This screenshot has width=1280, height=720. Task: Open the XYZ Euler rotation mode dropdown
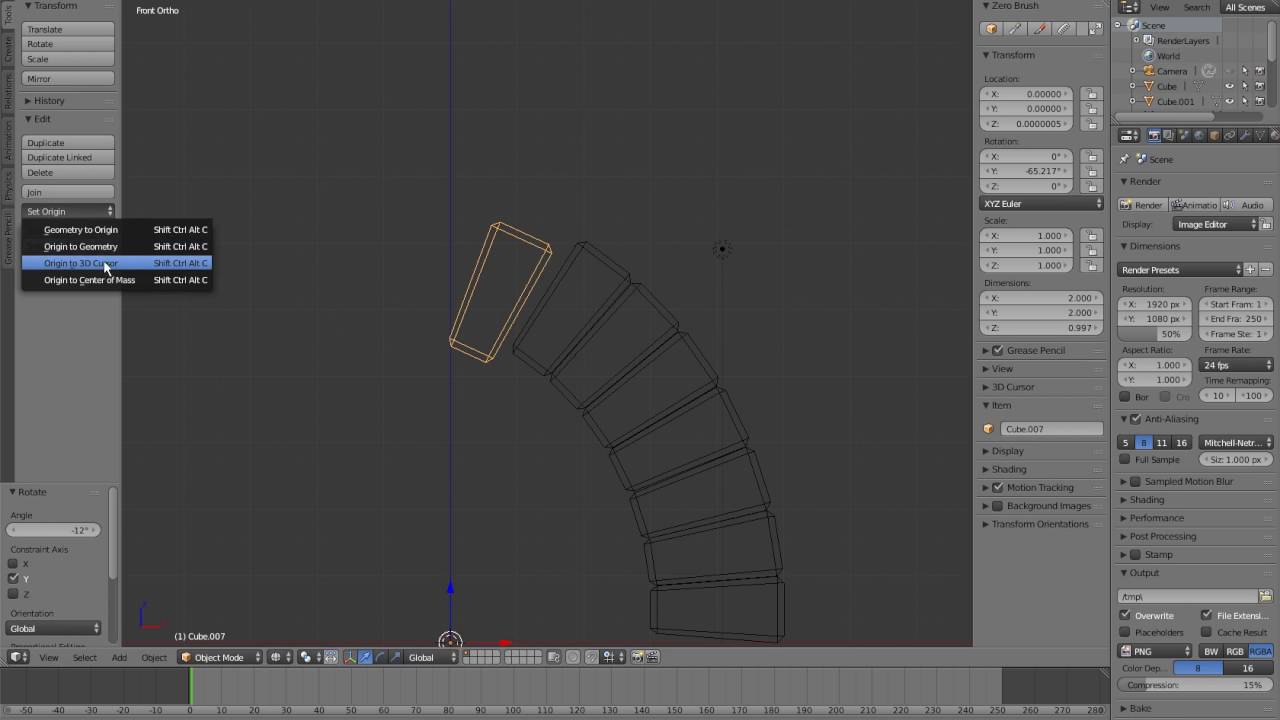pos(1042,204)
